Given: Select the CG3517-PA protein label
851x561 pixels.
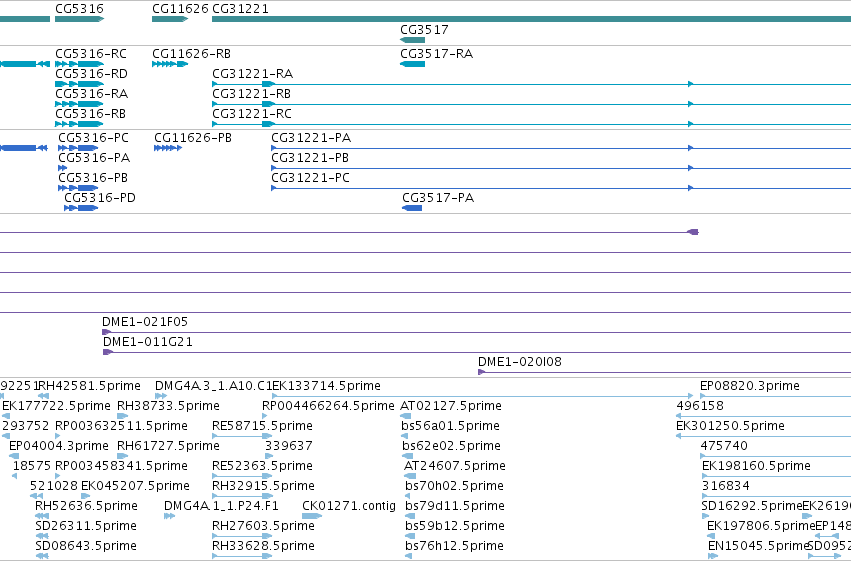Looking at the screenshot, I should (x=438, y=198).
